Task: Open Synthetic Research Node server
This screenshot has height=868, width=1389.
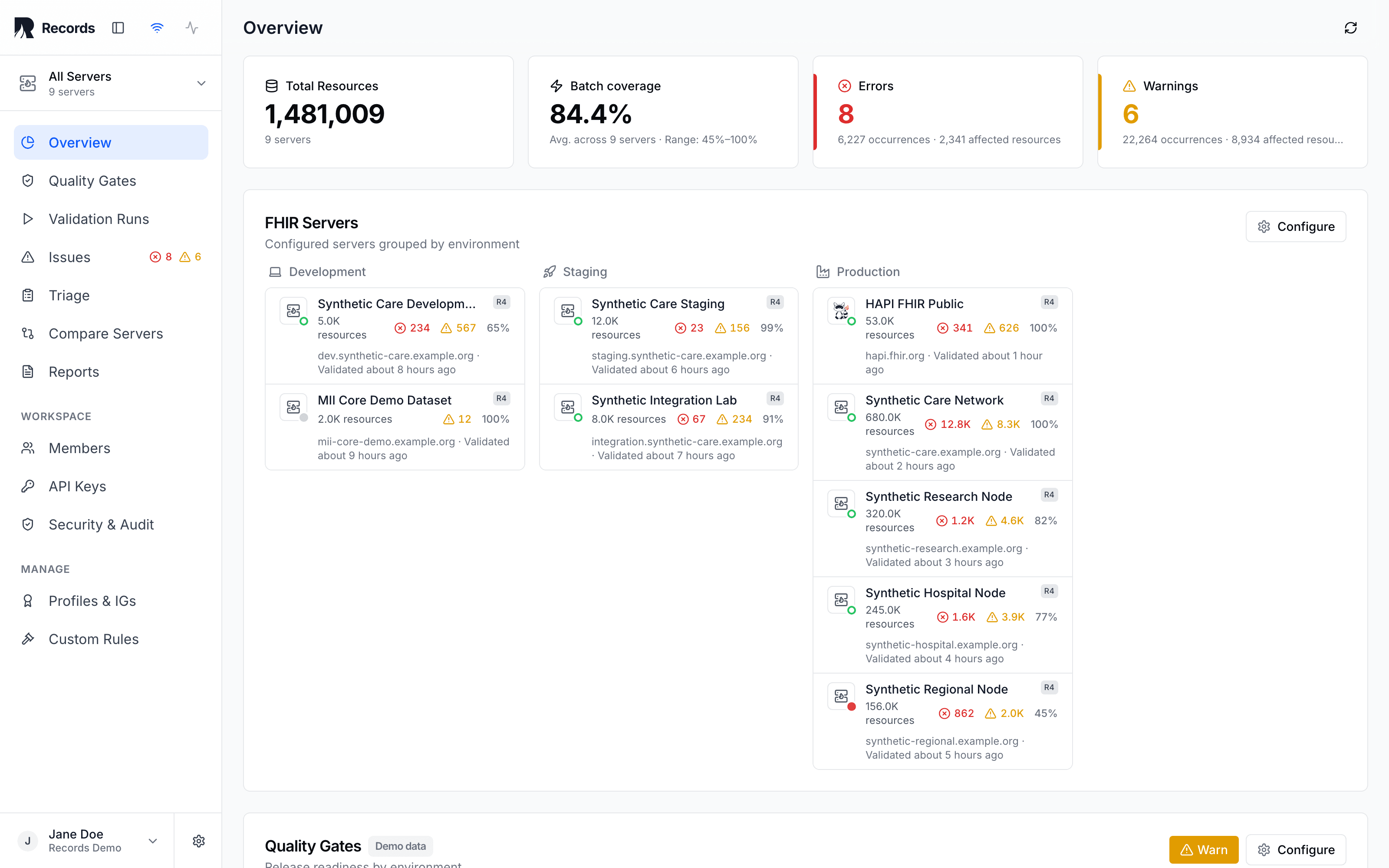Action: pyautogui.click(x=942, y=529)
